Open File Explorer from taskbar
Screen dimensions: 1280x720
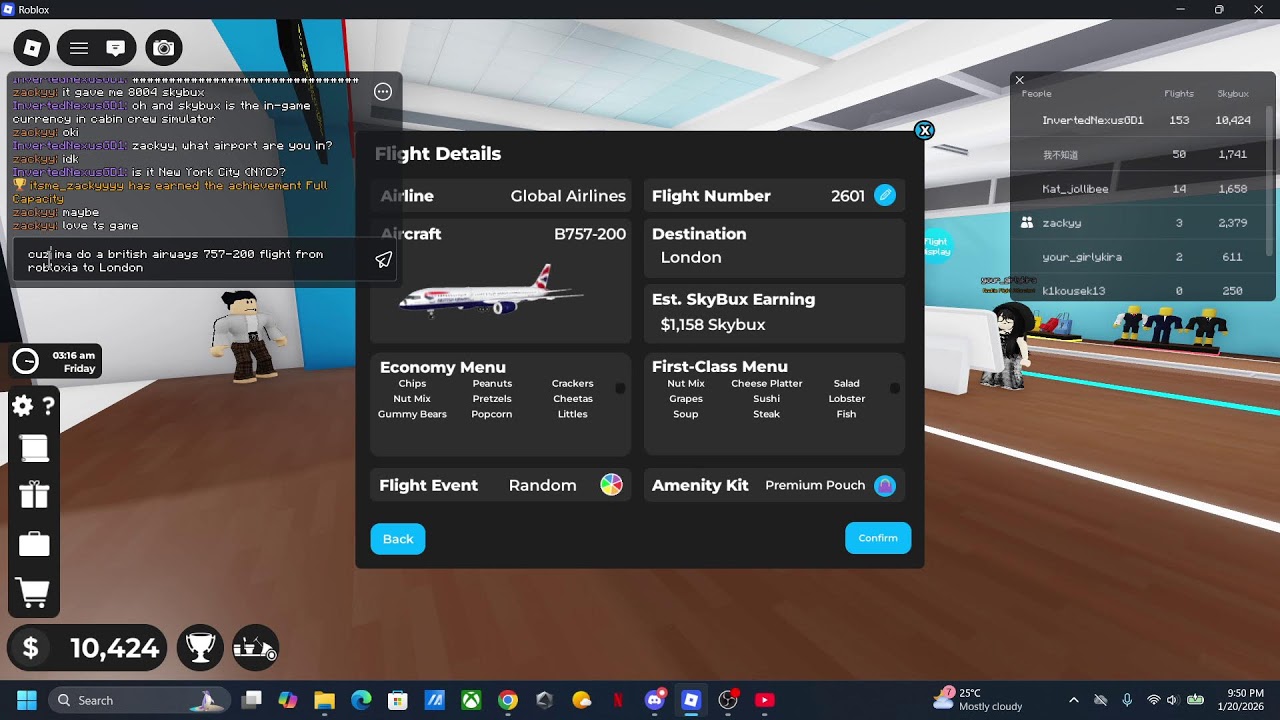pyautogui.click(x=324, y=700)
